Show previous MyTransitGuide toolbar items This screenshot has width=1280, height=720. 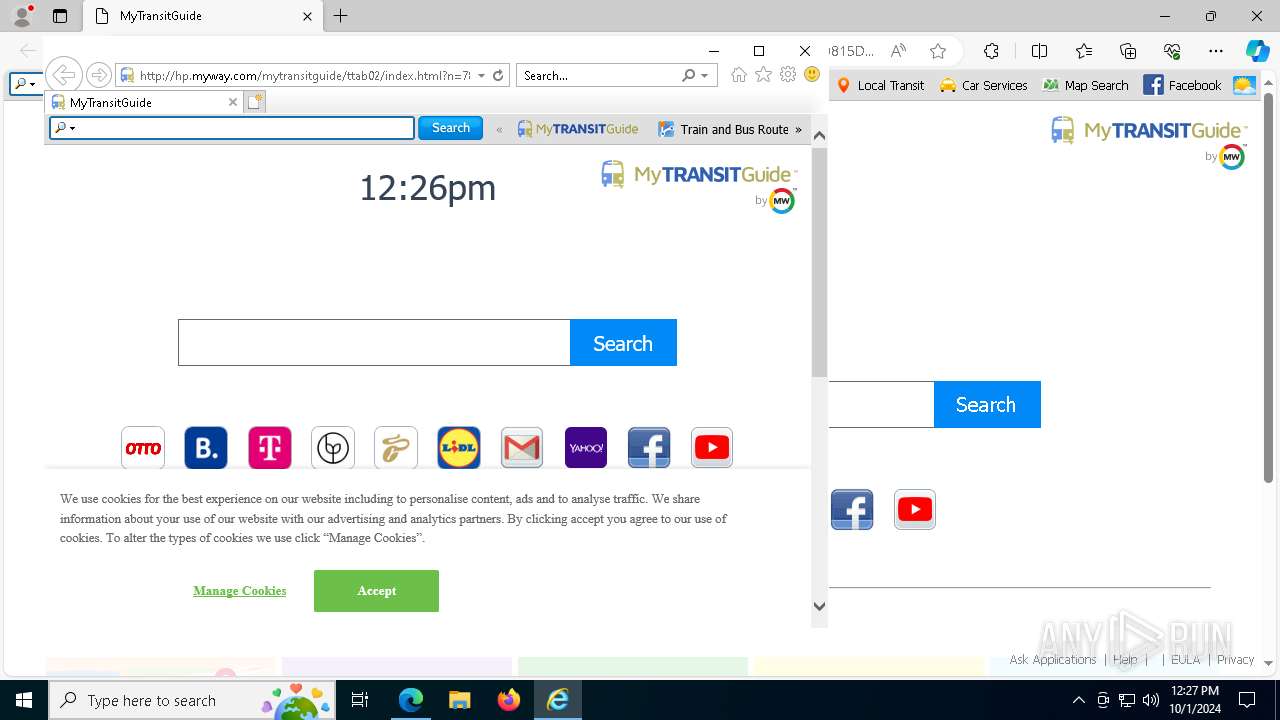(x=499, y=129)
